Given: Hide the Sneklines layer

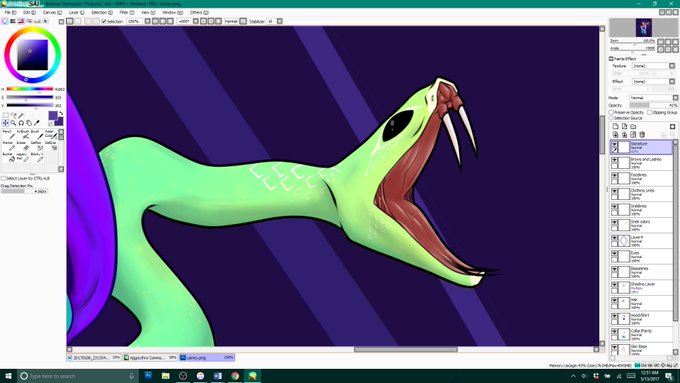Looking at the screenshot, I should click(x=615, y=207).
